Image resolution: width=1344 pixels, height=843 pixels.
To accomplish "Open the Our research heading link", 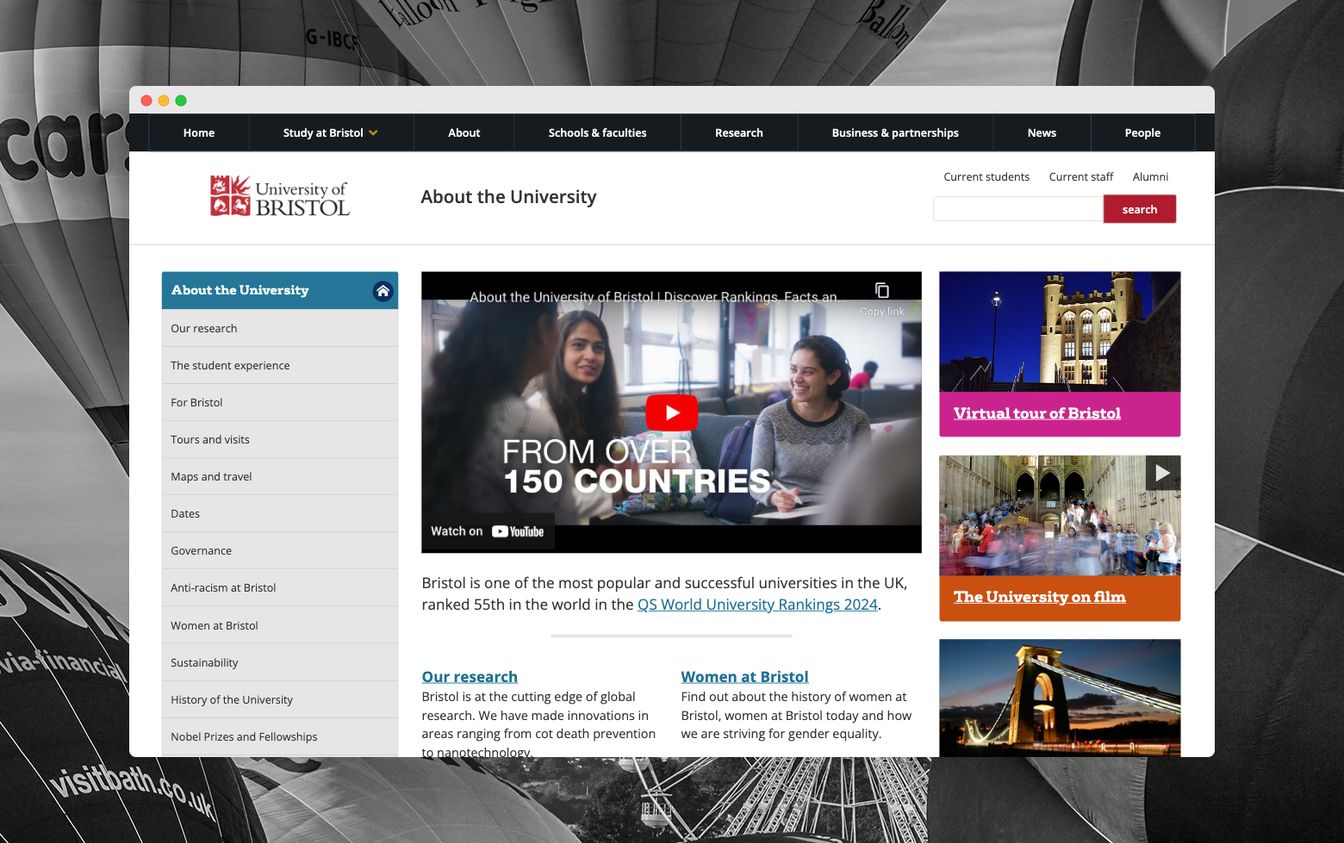I will click(469, 676).
